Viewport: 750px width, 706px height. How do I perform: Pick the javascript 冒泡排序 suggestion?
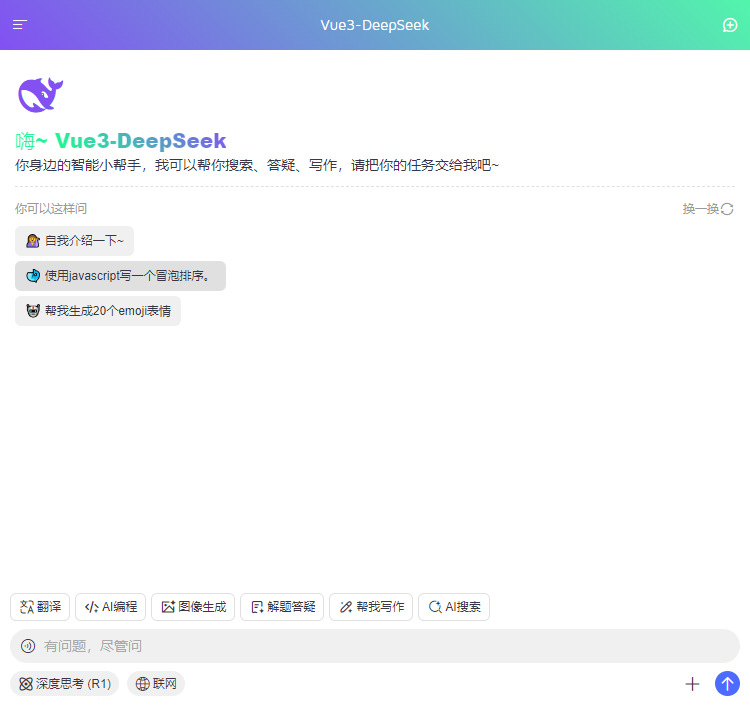(120, 276)
